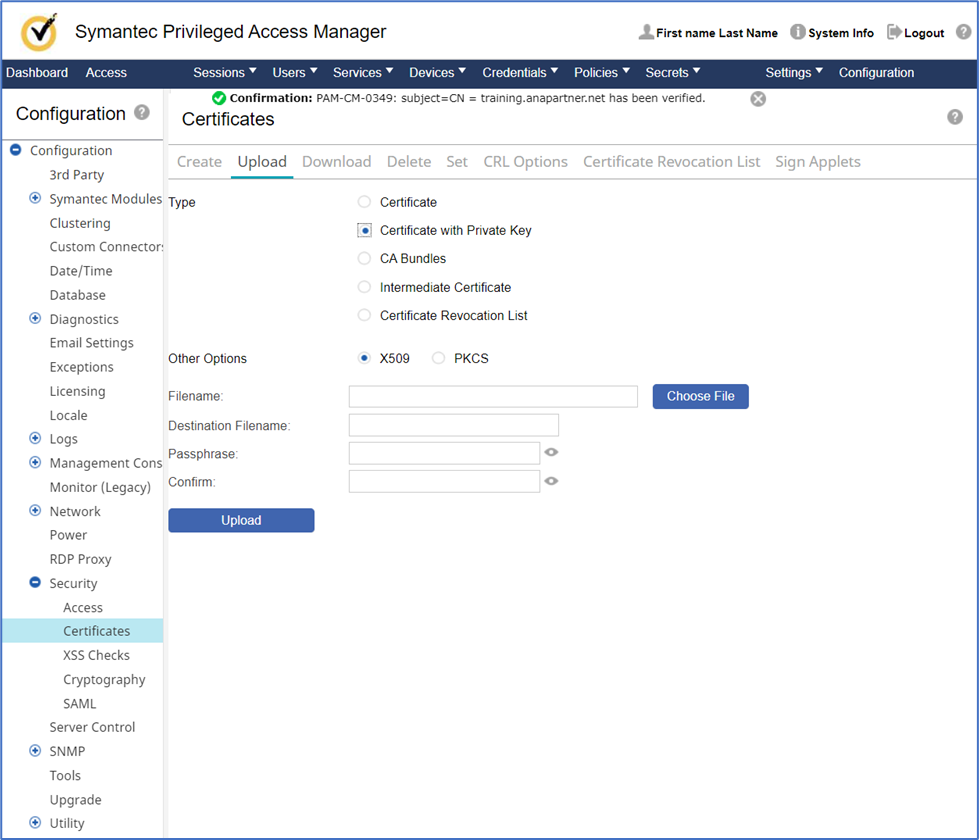Choose the PKCS option
Screen dimensions: 979x840
click(x=438, y=358)
